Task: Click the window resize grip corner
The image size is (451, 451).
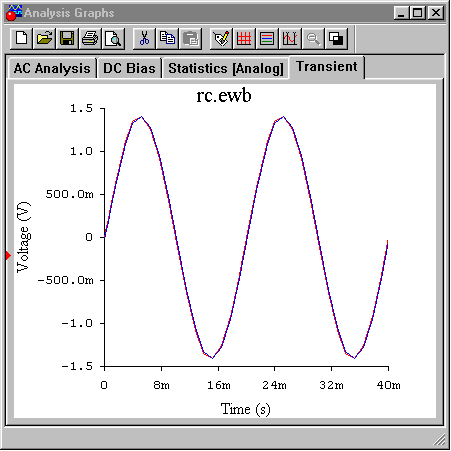Action: pyautogui.click(x=440, y=439)
